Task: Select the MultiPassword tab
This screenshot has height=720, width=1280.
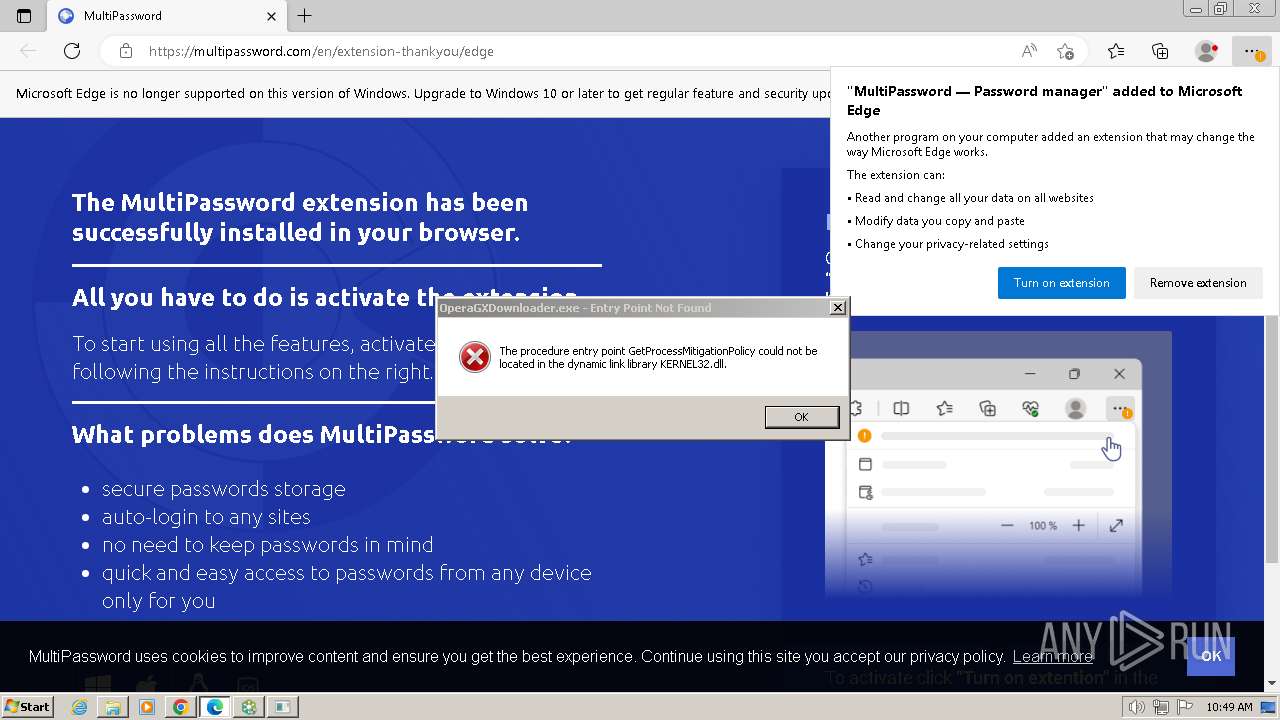Action: tap(167, 16)
